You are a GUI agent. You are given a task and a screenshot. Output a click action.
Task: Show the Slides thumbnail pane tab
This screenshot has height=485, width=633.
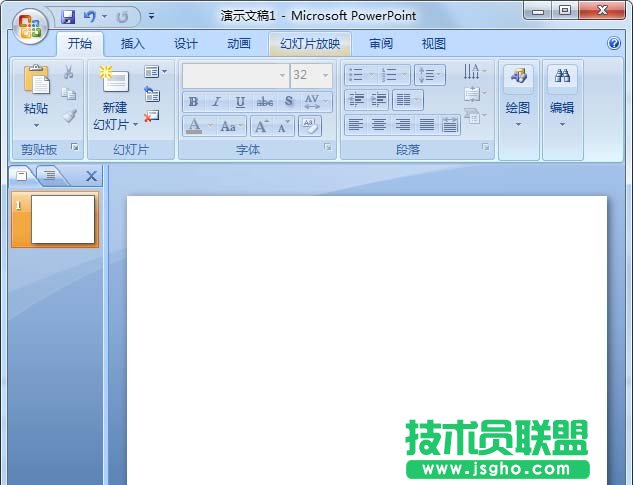pos(22,176)
